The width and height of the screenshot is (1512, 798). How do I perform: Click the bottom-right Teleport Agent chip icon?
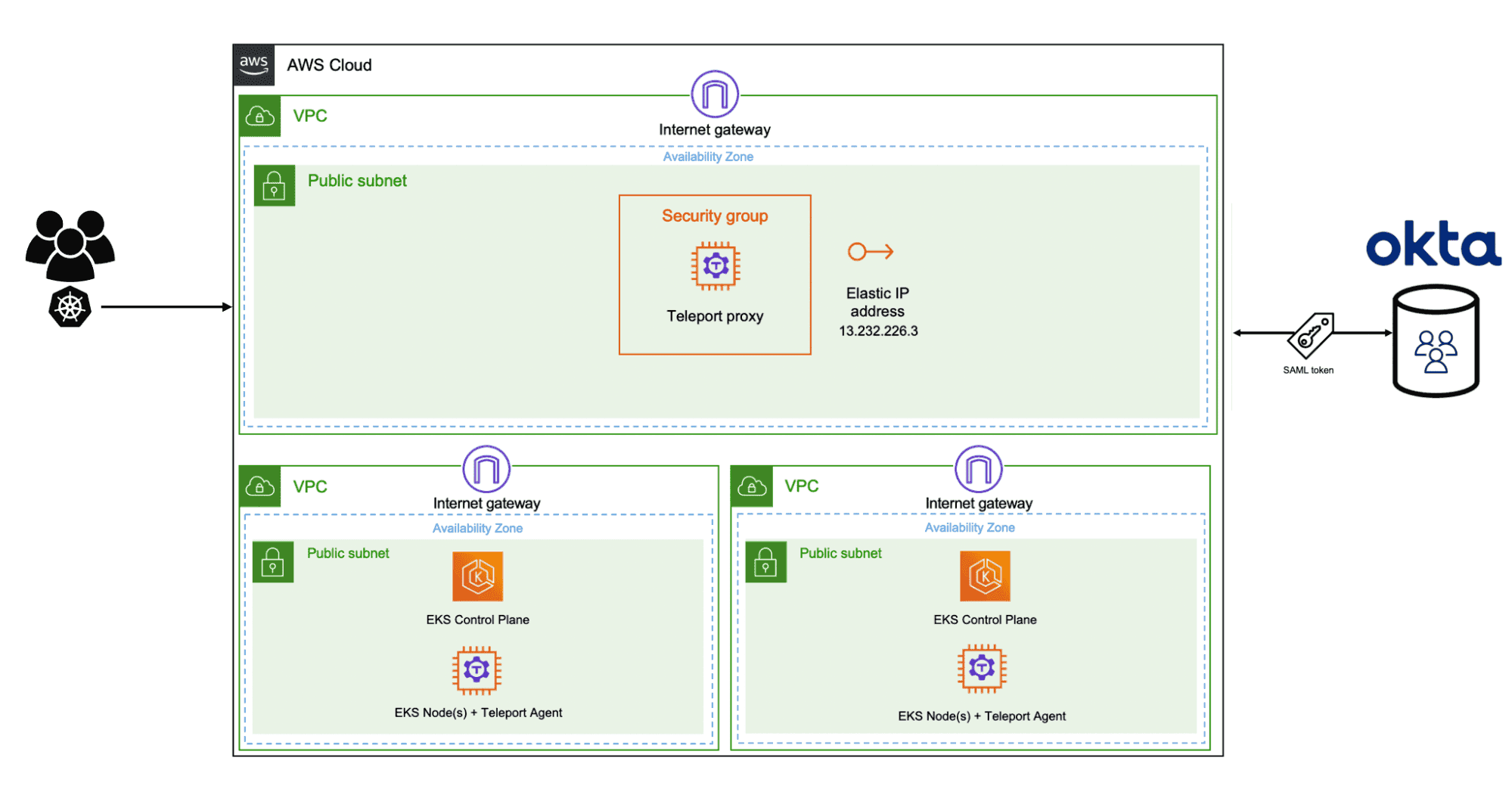click(x=982, y=669)
